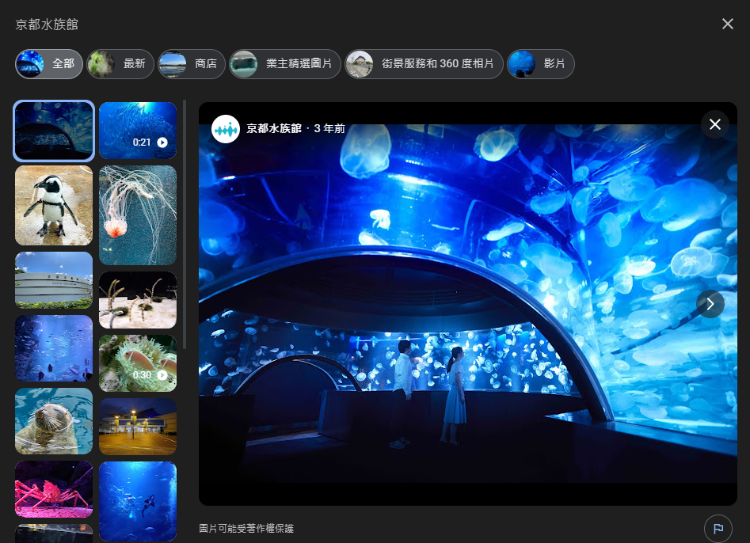Open the 商店 photos tab
The height and width of the screenshot is (543, 750).
click(x=191, y=64)
